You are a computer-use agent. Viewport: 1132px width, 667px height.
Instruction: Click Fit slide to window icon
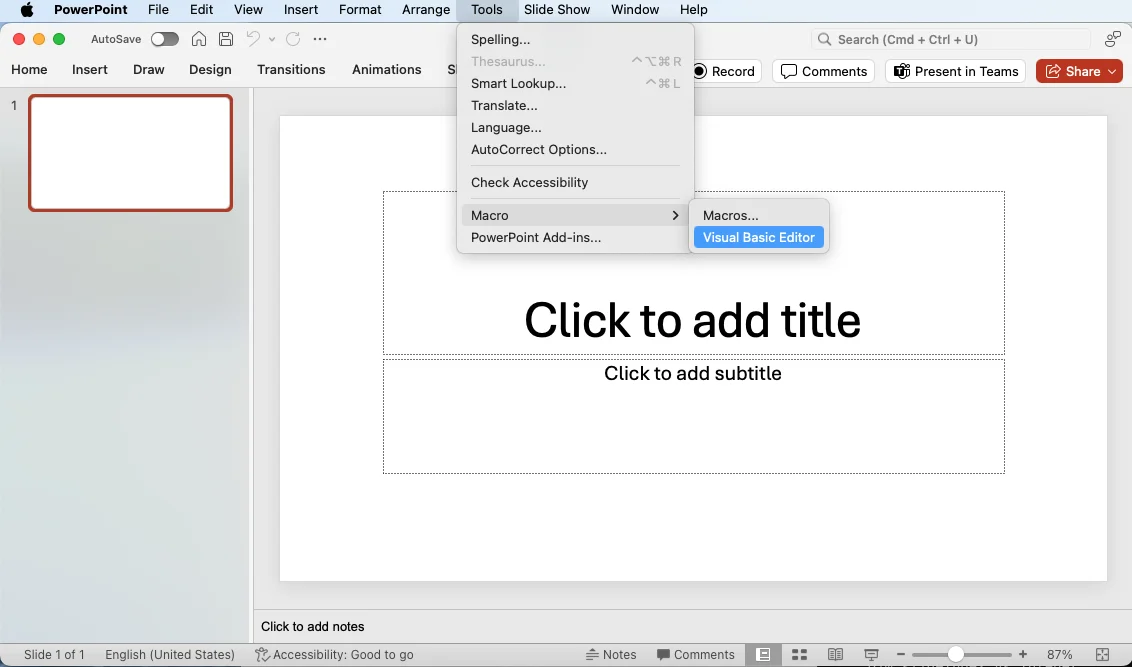[x=1102, y=655]
